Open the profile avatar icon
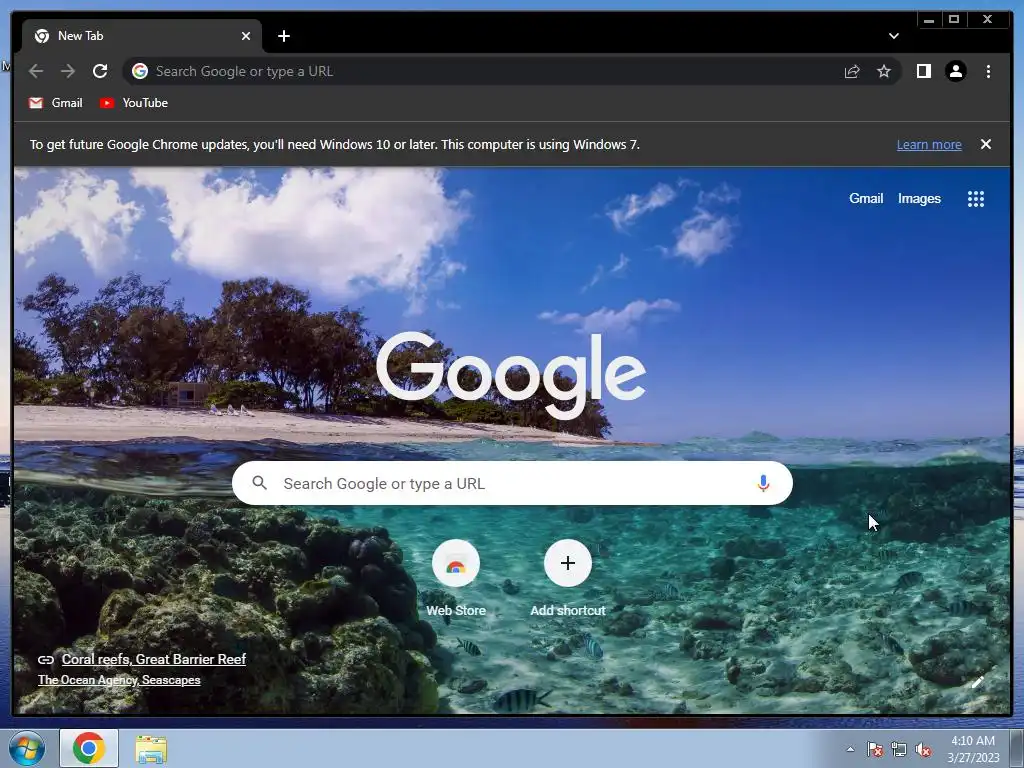Viewport: 1024px width, 768px height. (x=955, y=71)
